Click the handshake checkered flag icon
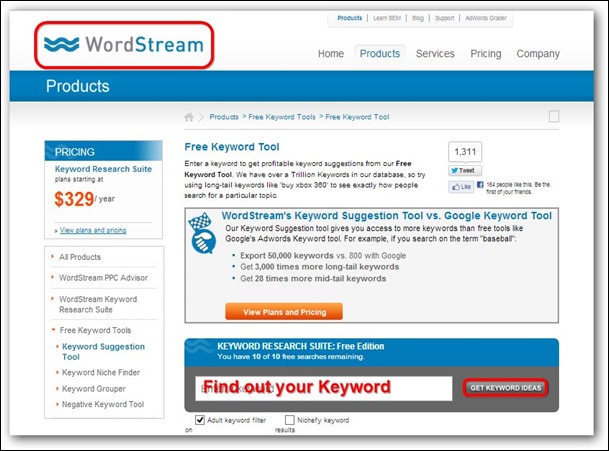Viewport: 609px width, 451px height. pyautogui.click(x=202, y=234)
